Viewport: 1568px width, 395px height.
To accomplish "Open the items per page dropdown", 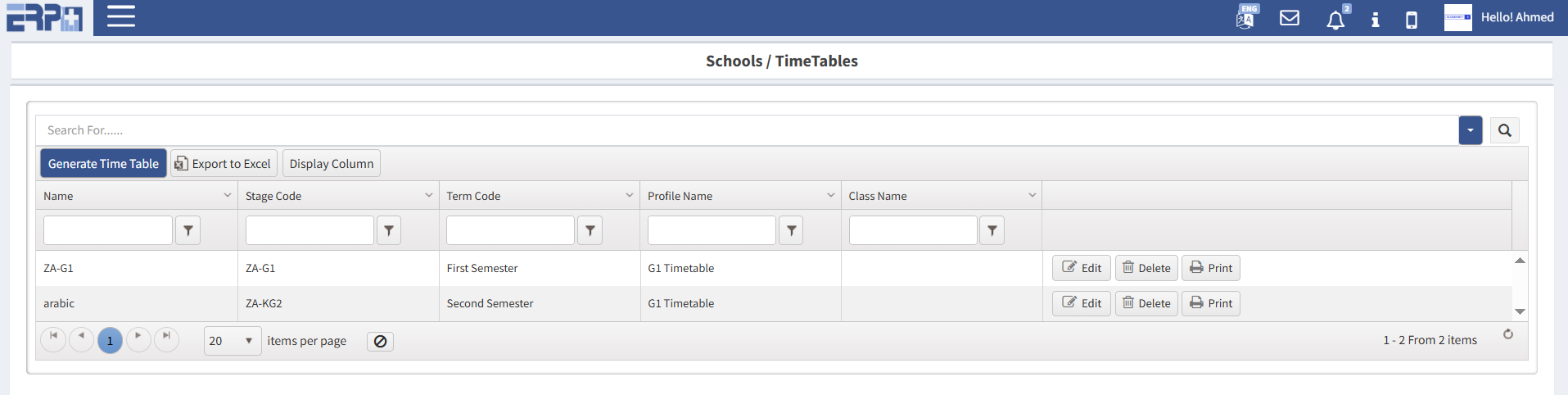I will (x=233, y=341).
